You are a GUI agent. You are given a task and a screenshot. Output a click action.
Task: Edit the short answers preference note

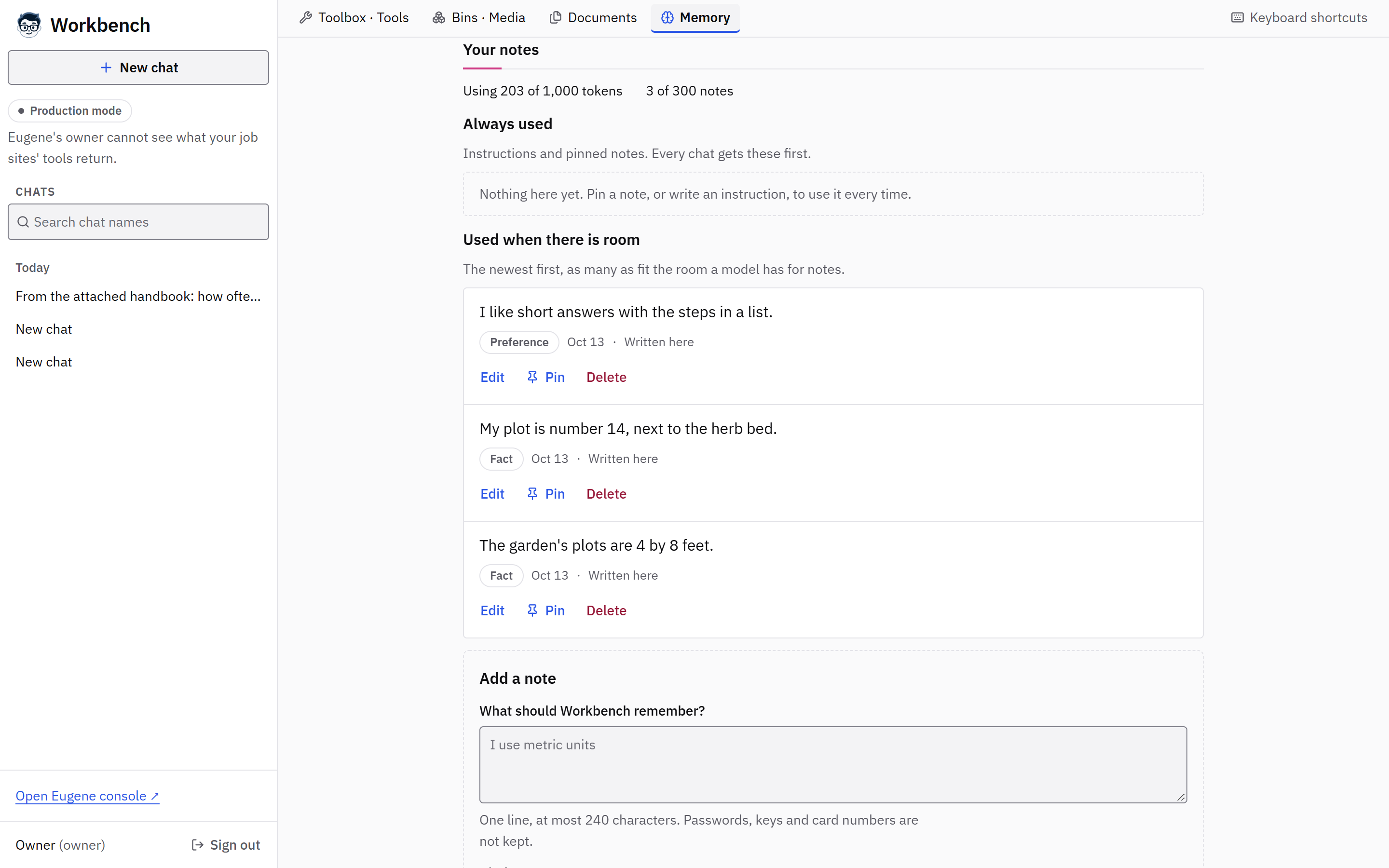point(492,377)
